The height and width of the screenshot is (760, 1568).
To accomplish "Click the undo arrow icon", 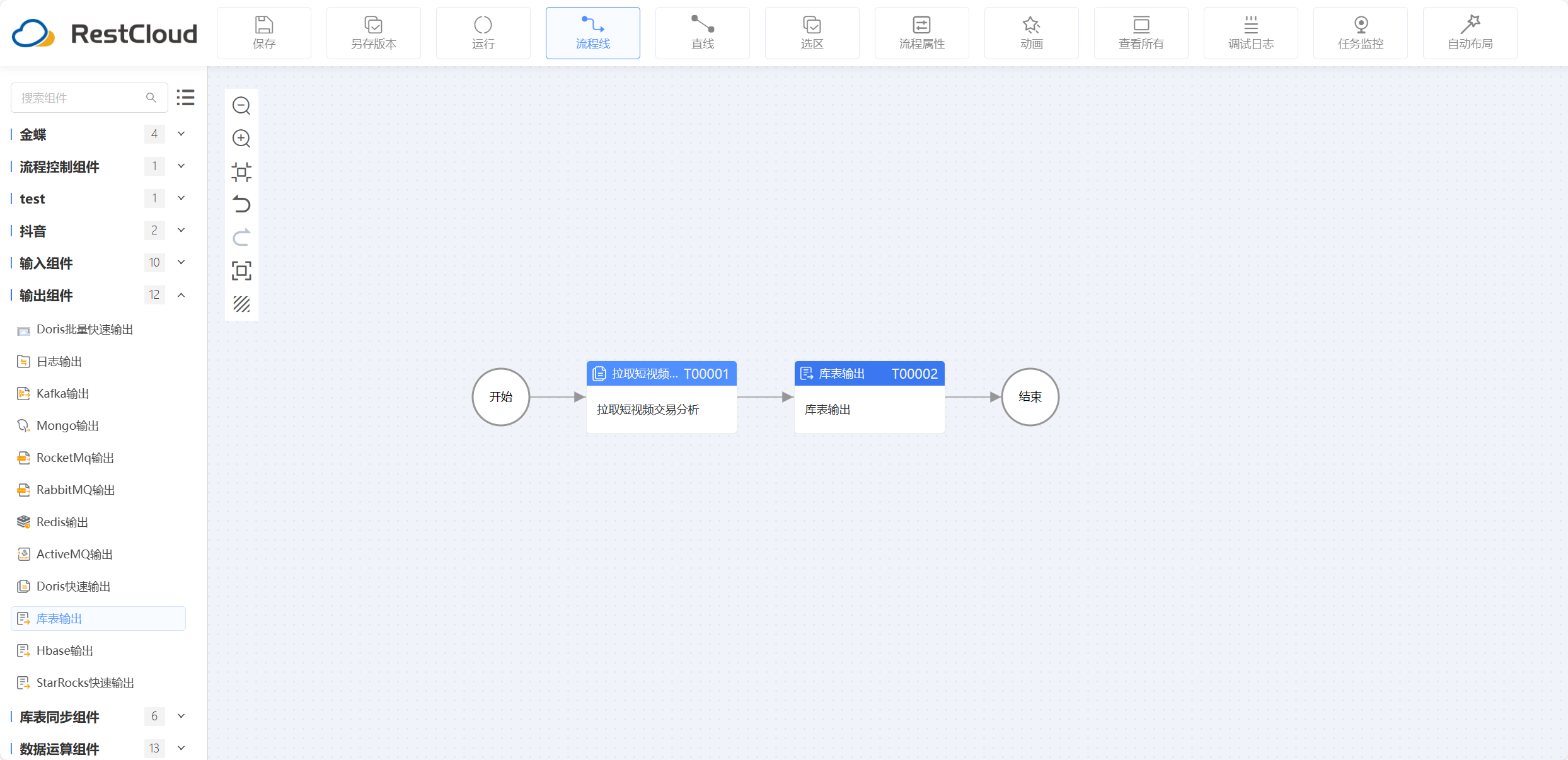I will 241,204.
